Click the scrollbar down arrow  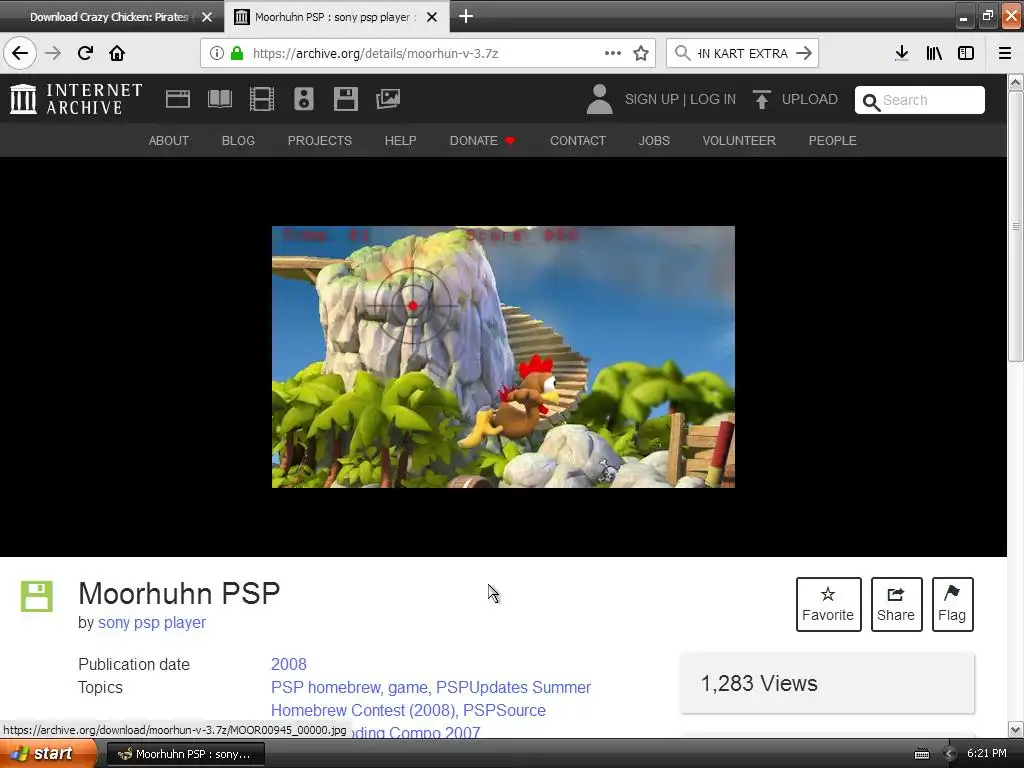click(x=1016, y=729)
